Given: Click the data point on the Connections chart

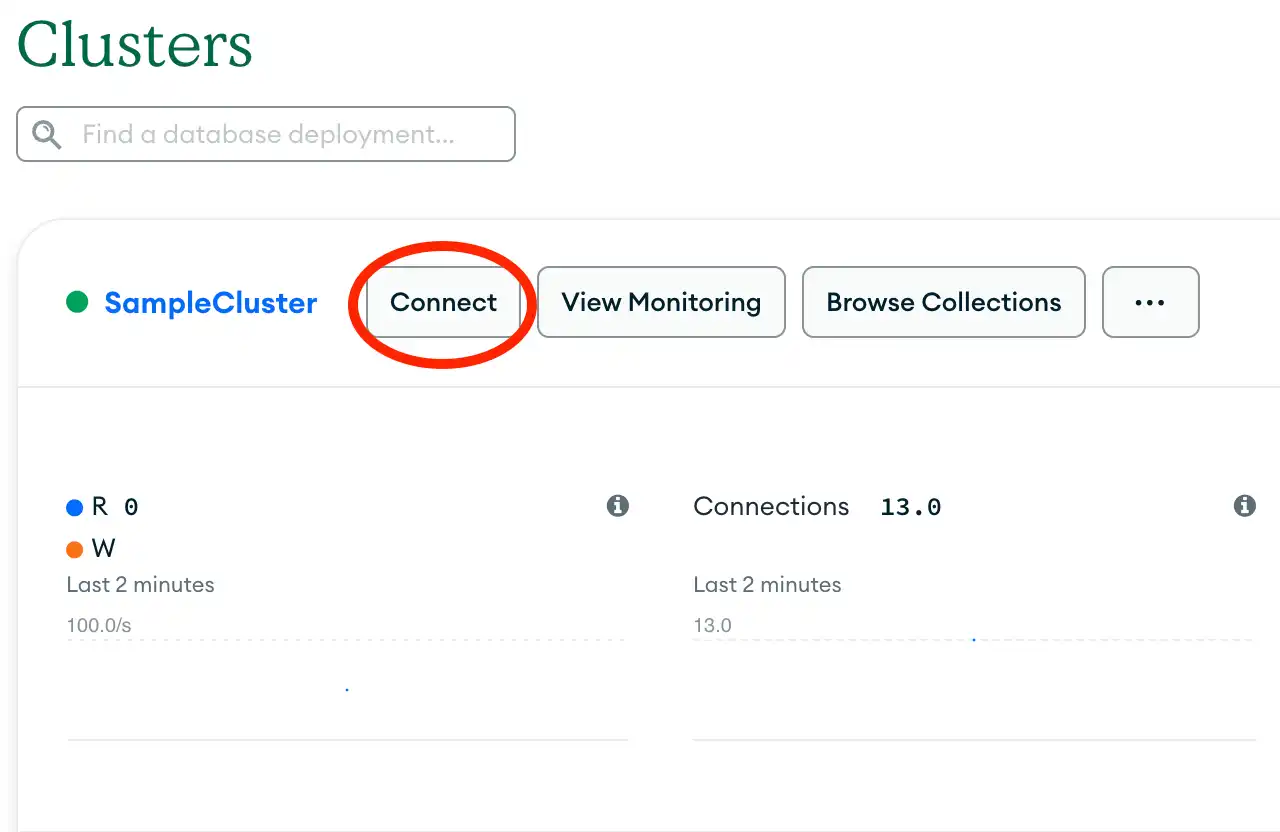Looking at the screenshot, I should coord(973,638).
